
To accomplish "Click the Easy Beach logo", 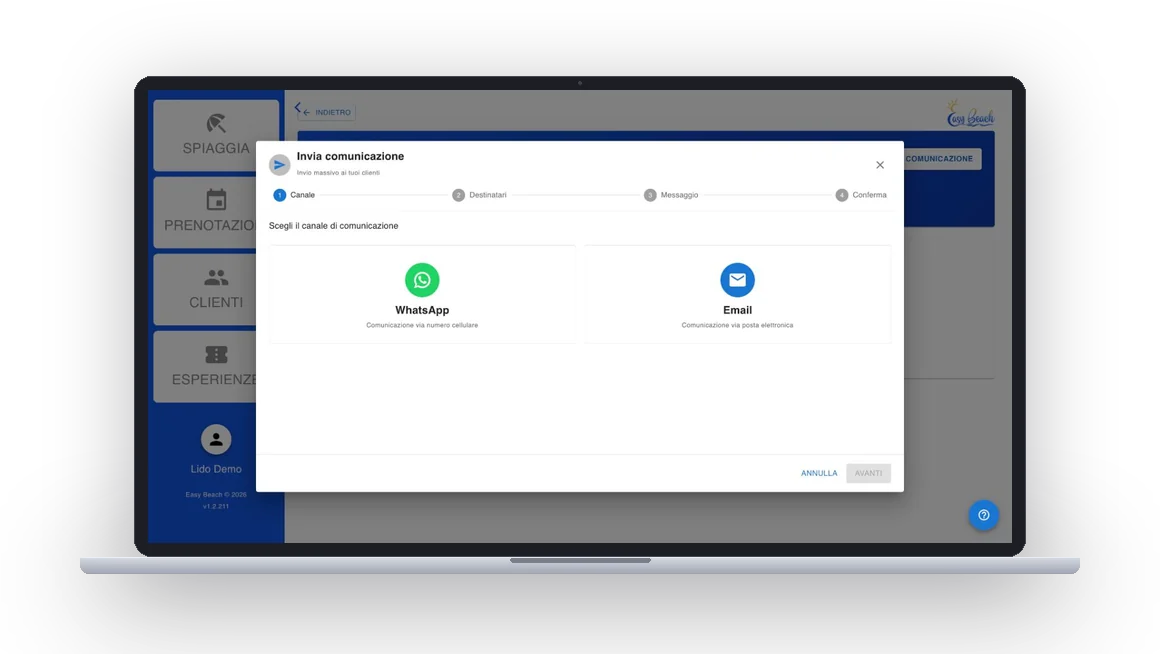I will tap(970, 114).
